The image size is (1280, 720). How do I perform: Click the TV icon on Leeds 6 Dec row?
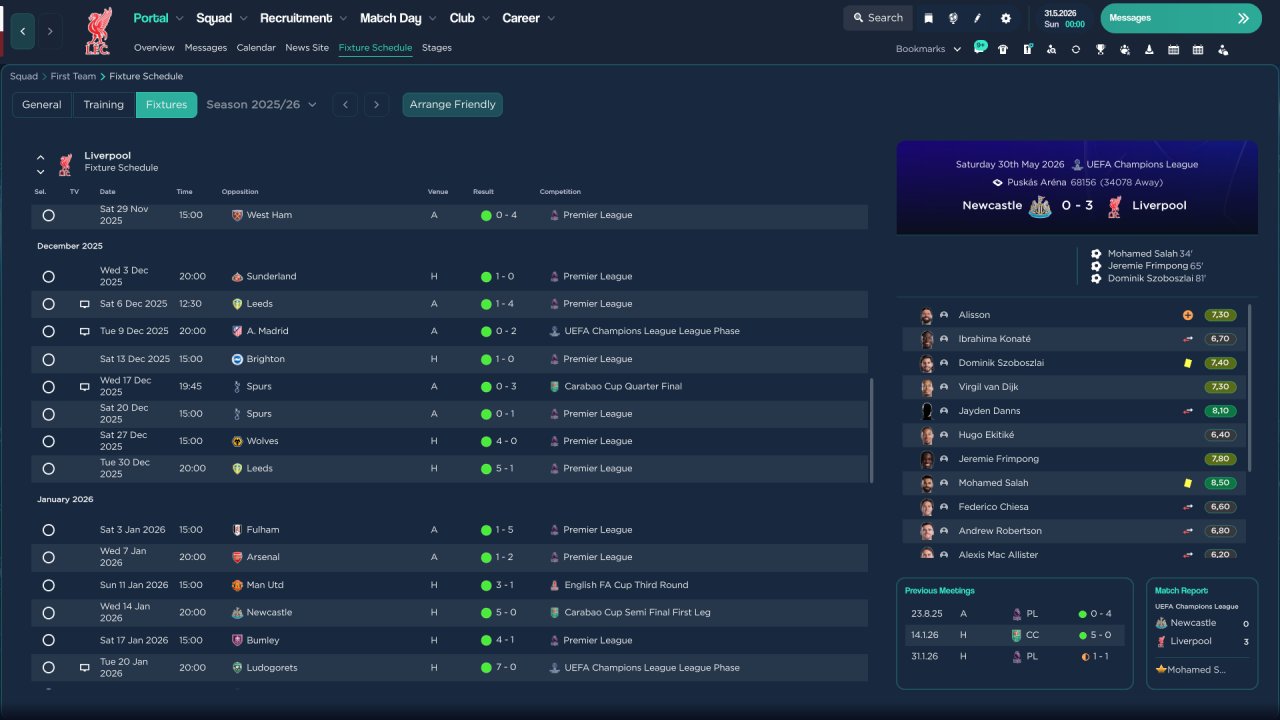(85, 304)
